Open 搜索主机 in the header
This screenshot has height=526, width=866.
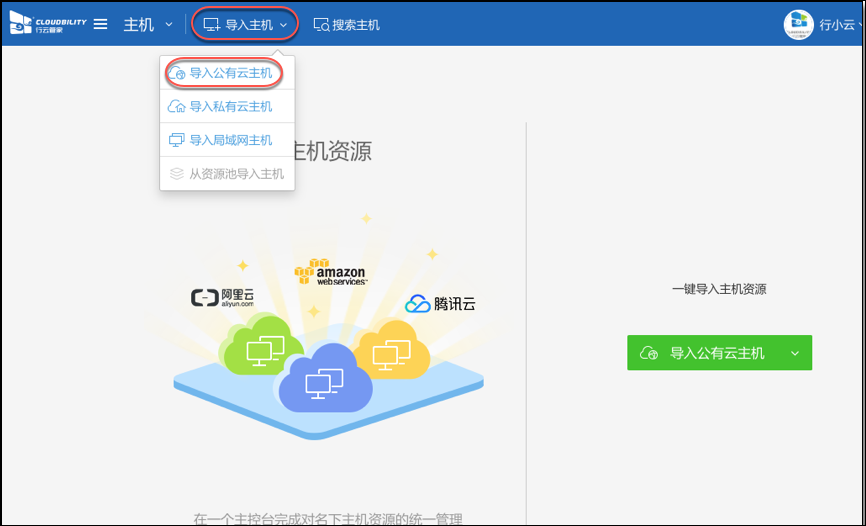pyautogui.click(x=346, y=25)
